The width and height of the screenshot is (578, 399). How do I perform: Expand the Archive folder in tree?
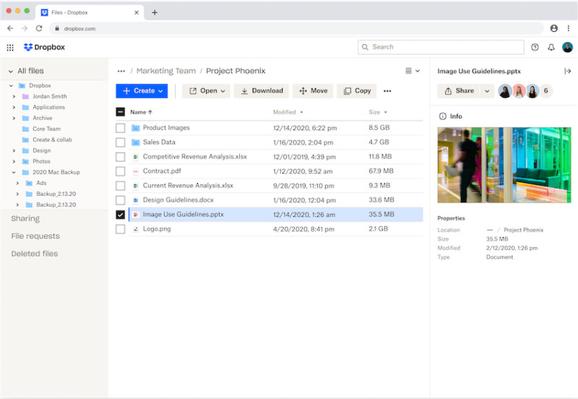click(x=14, y=118)
